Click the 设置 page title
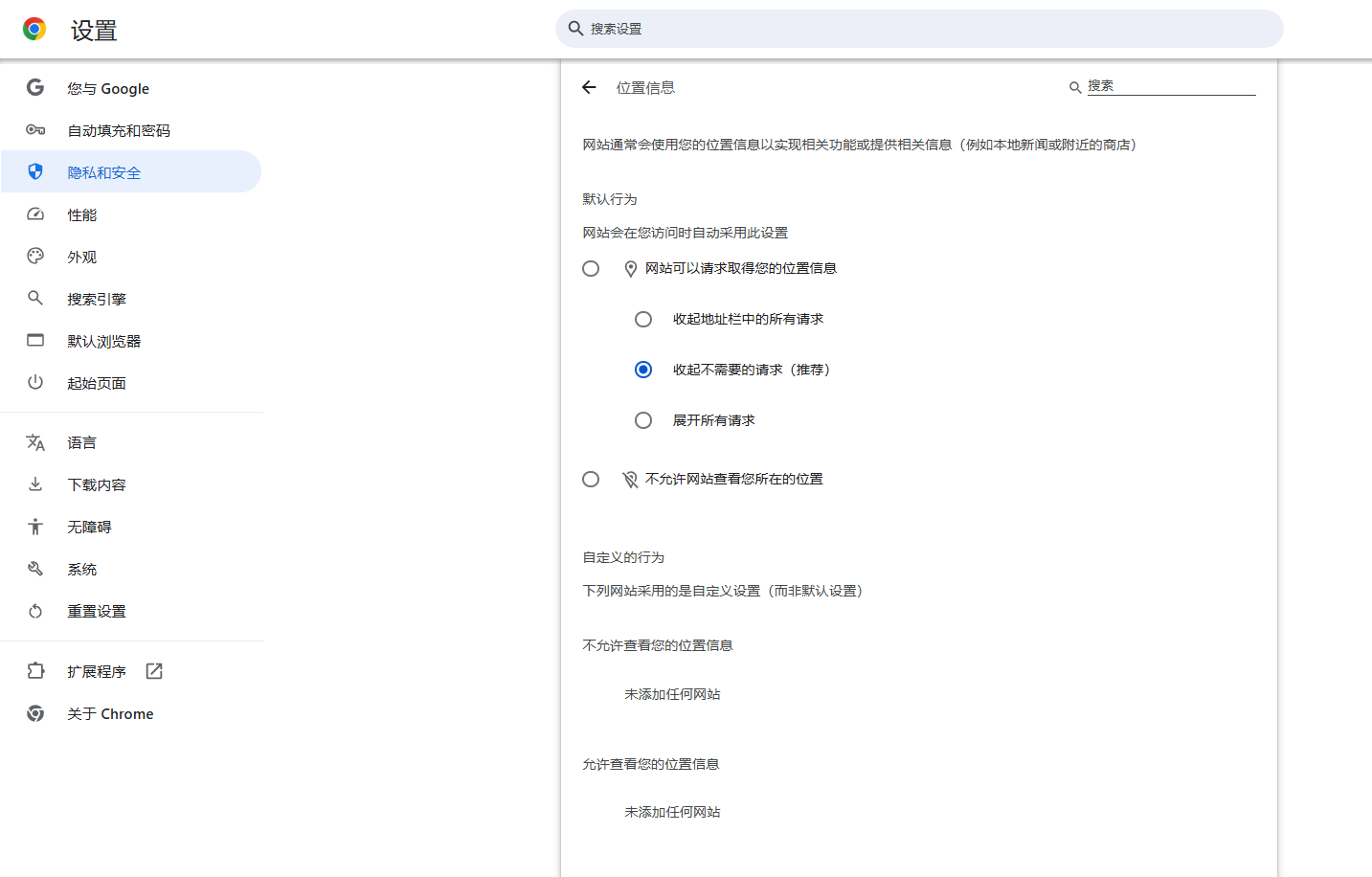The height and width of the screenshot is (877, 1372). point(94,31)
